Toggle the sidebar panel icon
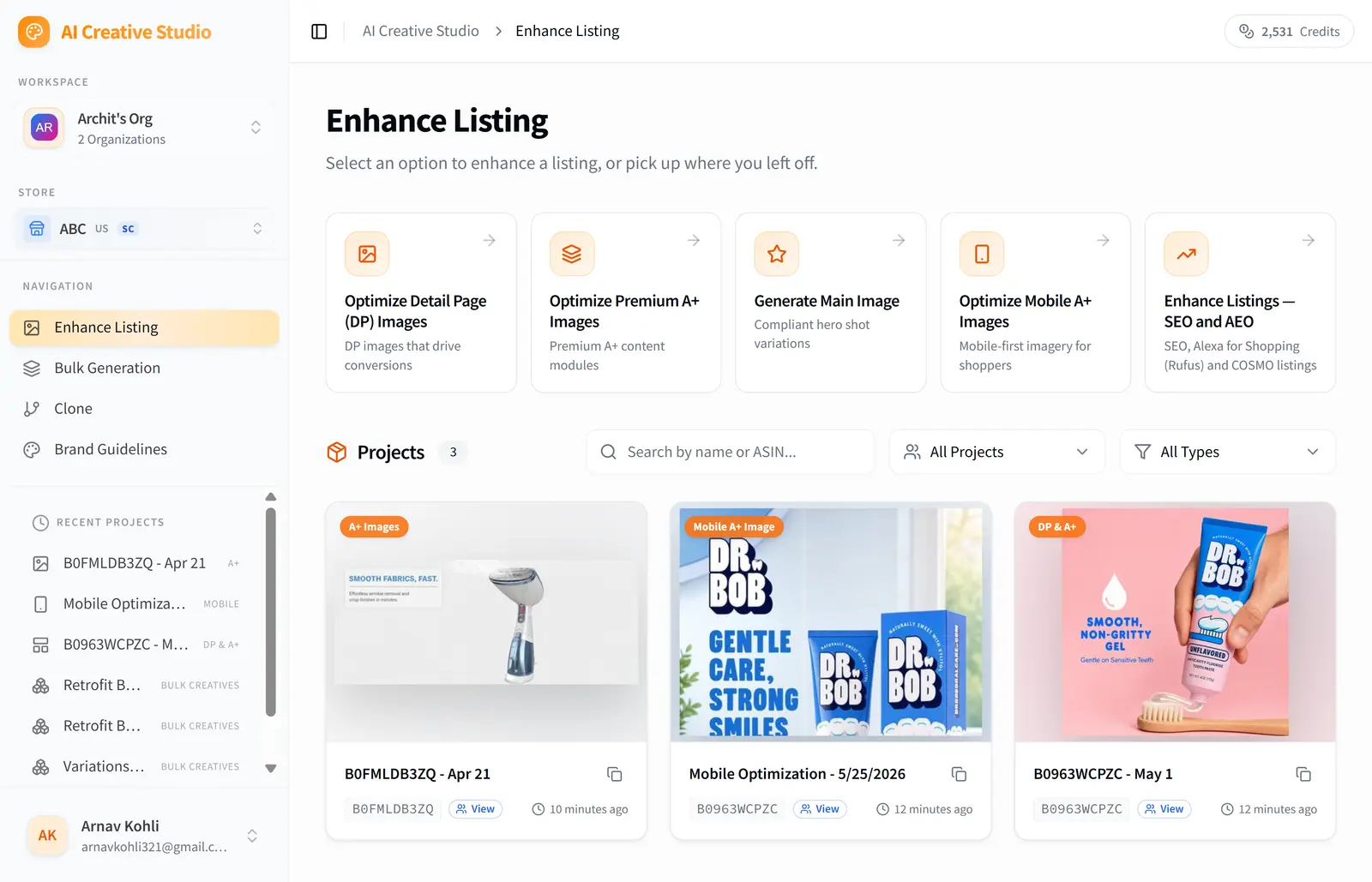The height and width of the screenshot is (882, 1372). (319, 32)
